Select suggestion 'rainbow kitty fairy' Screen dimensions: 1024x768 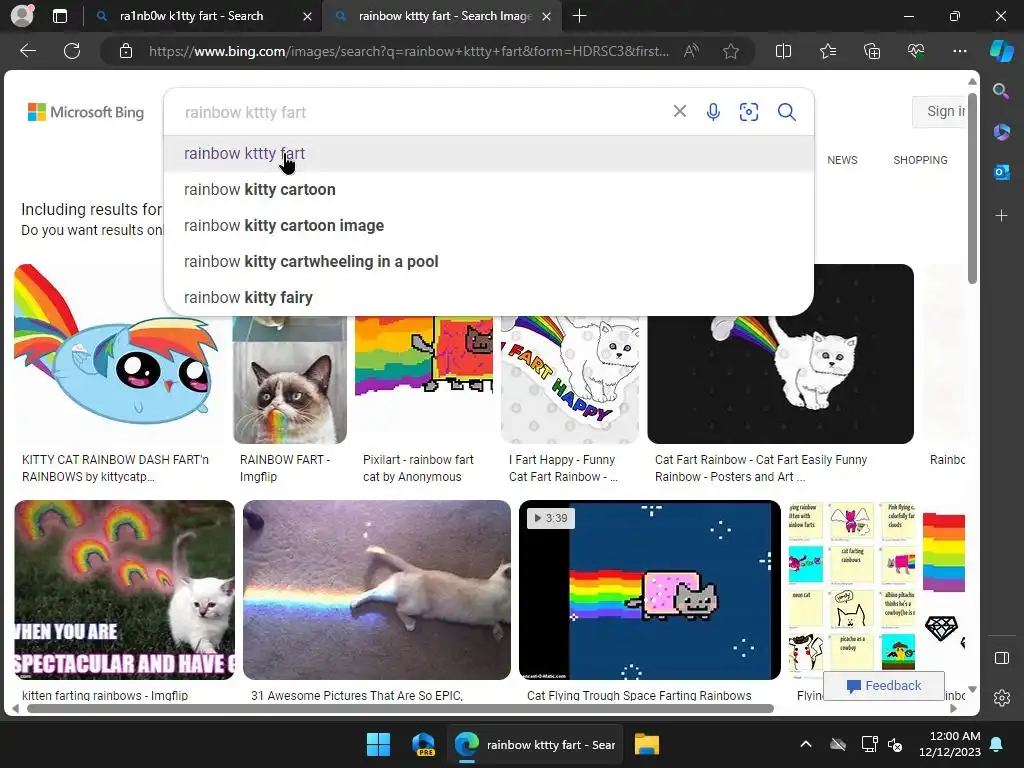(x=488, y=297)
